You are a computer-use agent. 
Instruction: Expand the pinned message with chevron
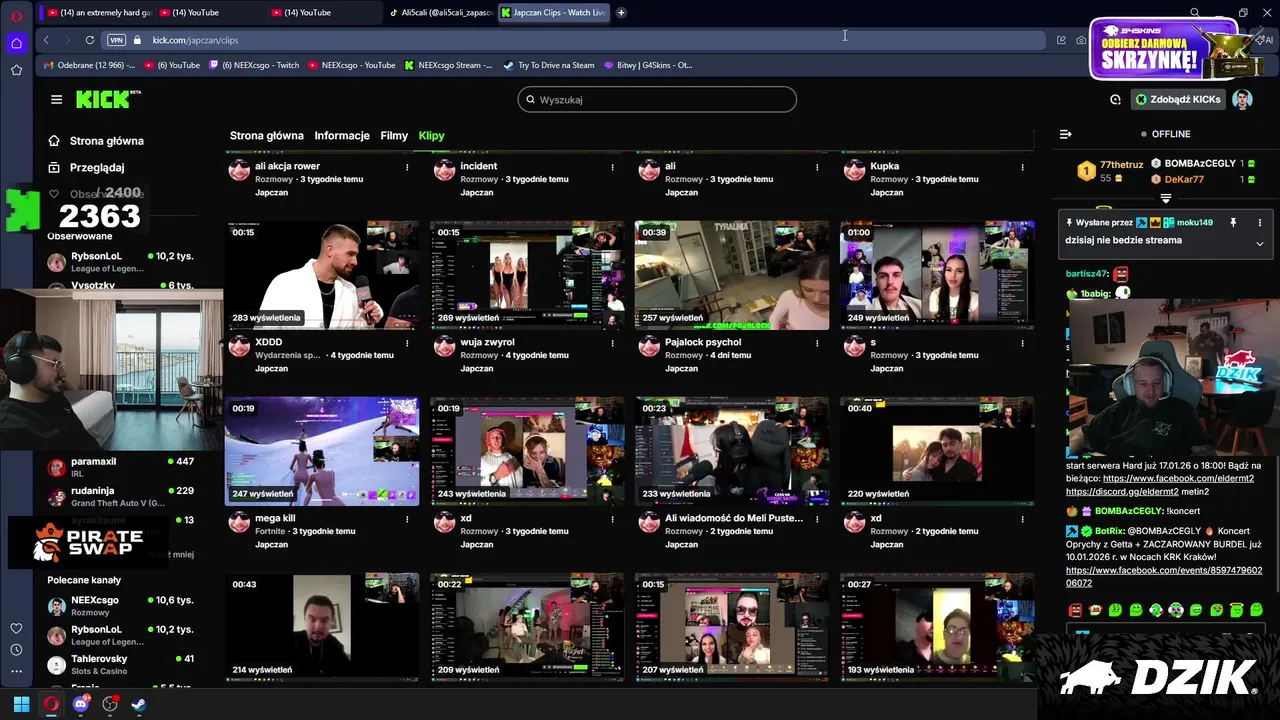click(1259, 244)
